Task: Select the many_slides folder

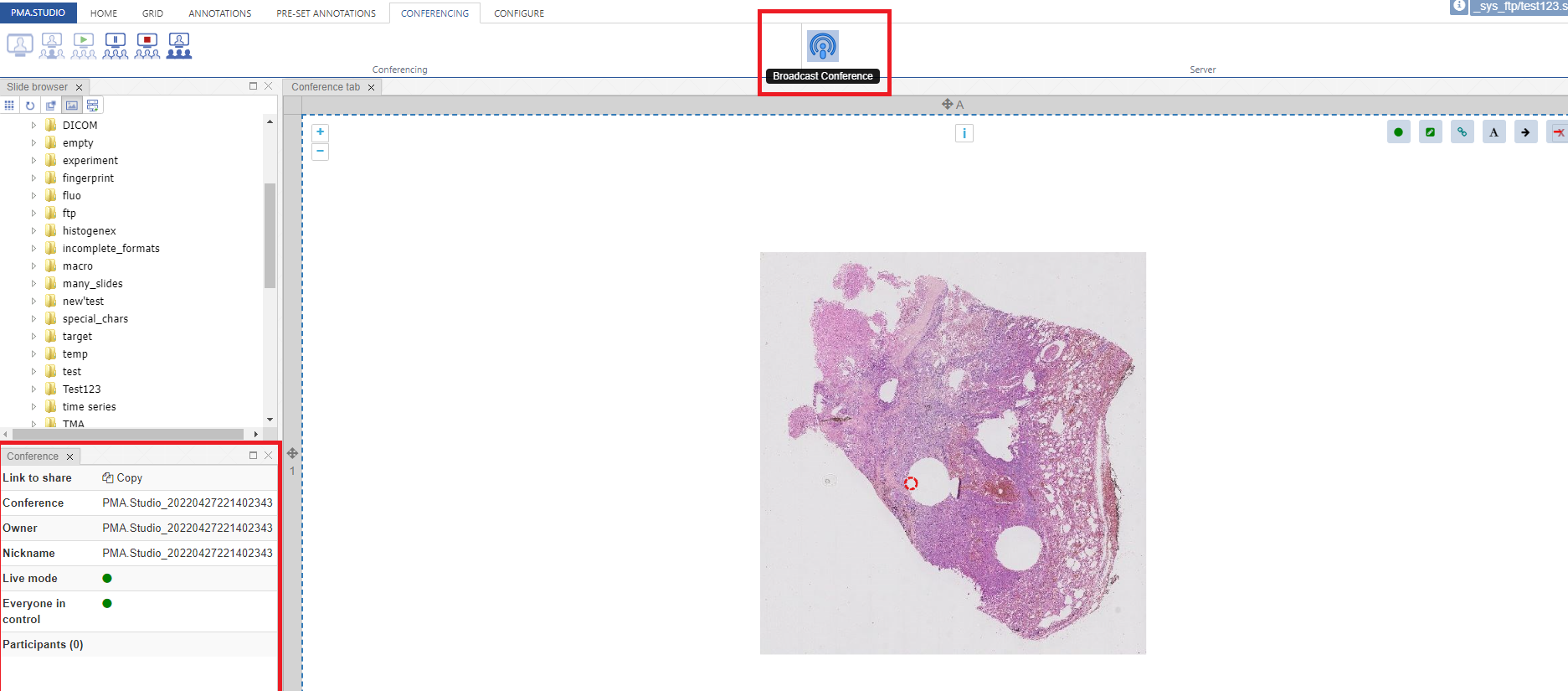Action: click(92, 284)
